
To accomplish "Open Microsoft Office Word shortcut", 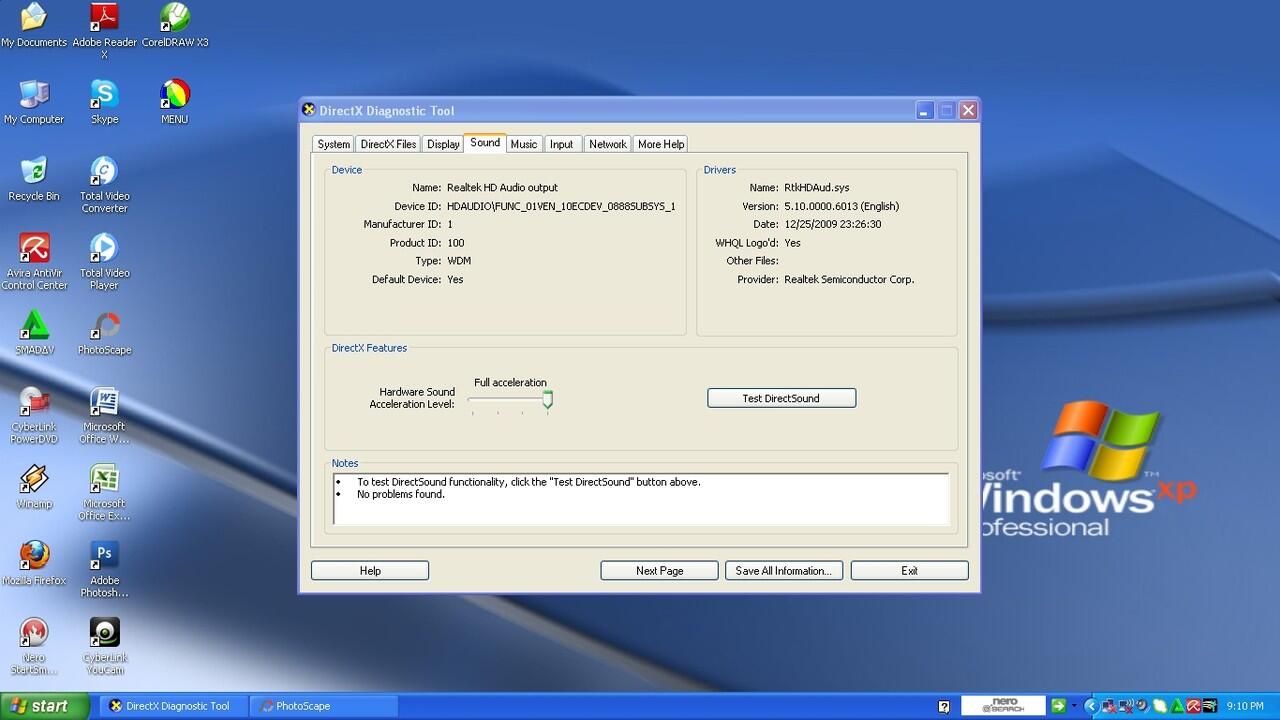I will pos(104,415).
